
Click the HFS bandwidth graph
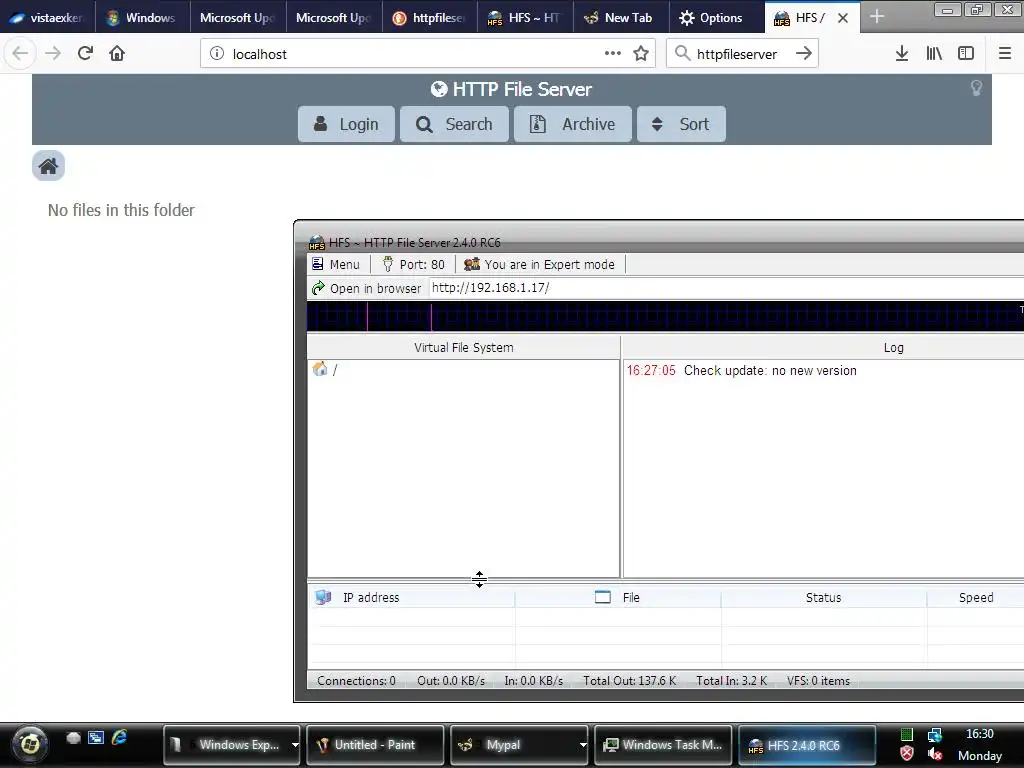(665, 316)
